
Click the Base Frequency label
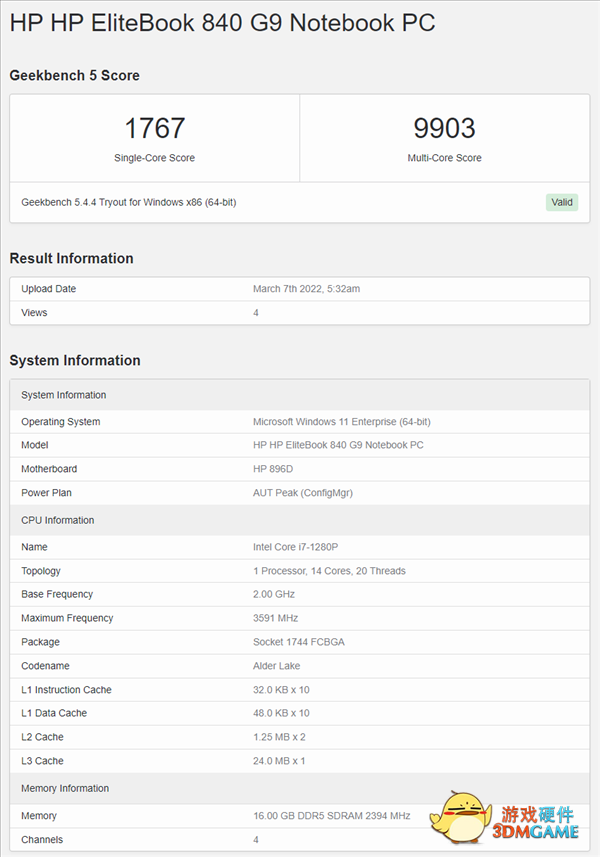tap(57, 594)
